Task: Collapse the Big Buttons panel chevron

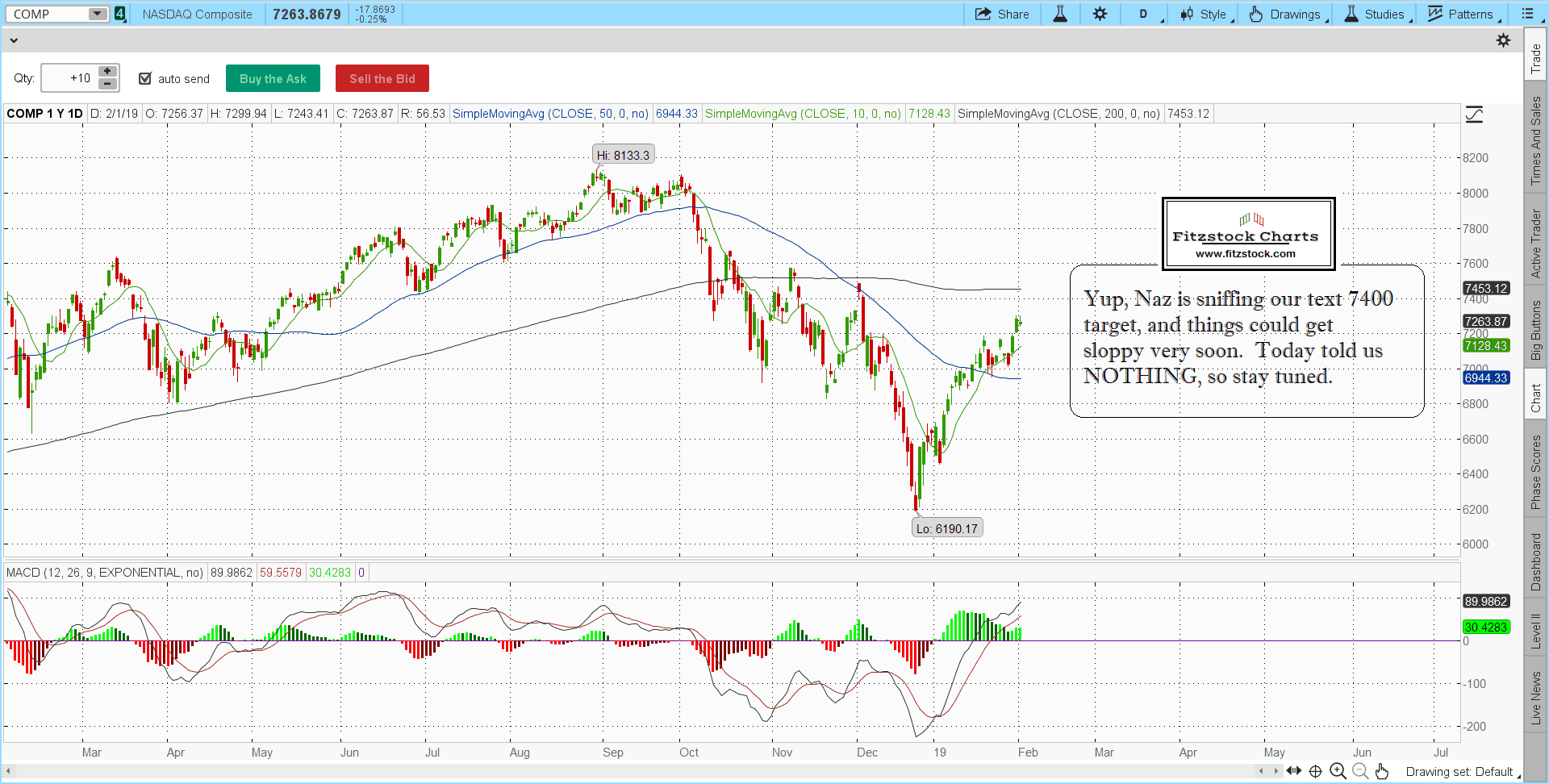Action: (x=14, y=40)
